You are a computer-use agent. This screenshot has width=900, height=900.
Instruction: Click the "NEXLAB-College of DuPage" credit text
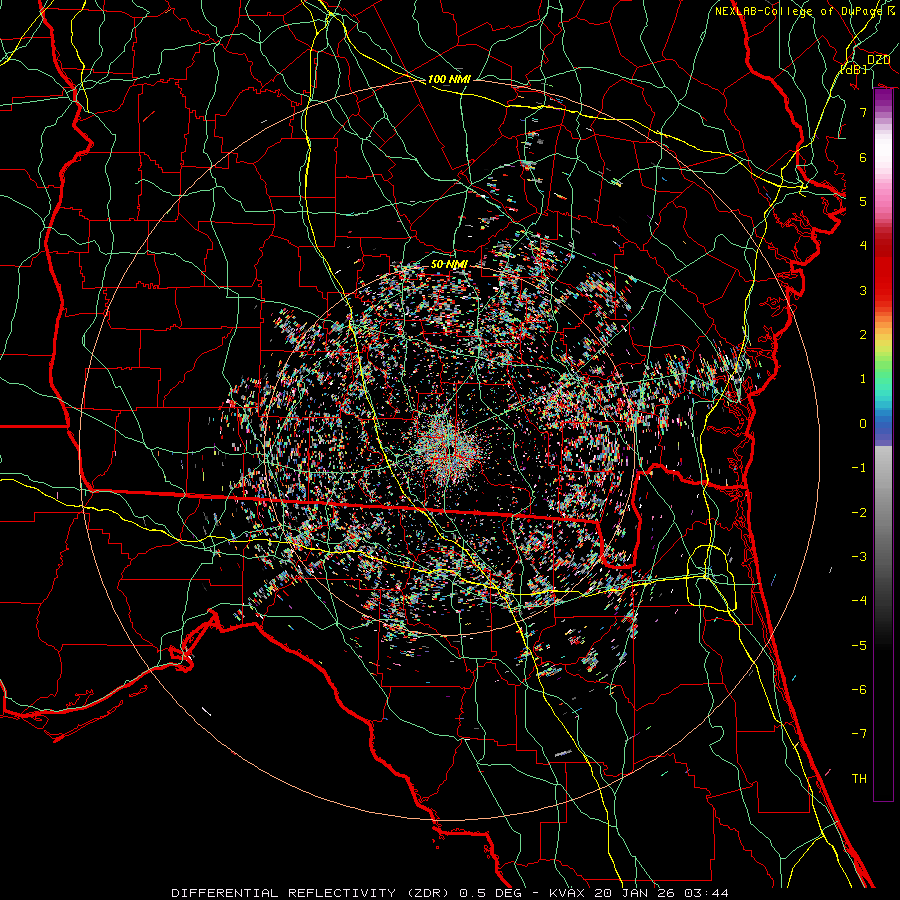click(x=801, y=11)
